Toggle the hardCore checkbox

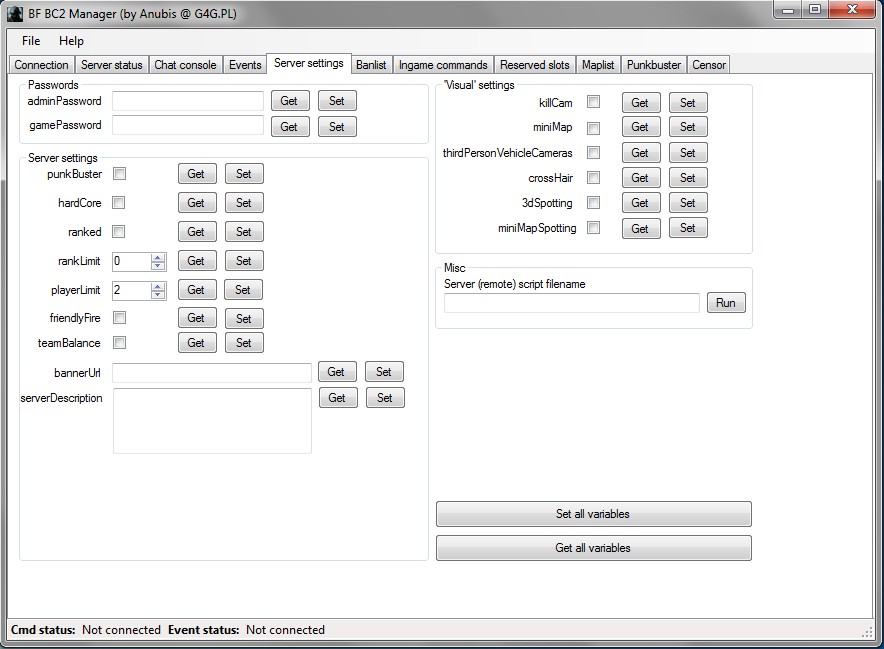[x=119, y=203]
